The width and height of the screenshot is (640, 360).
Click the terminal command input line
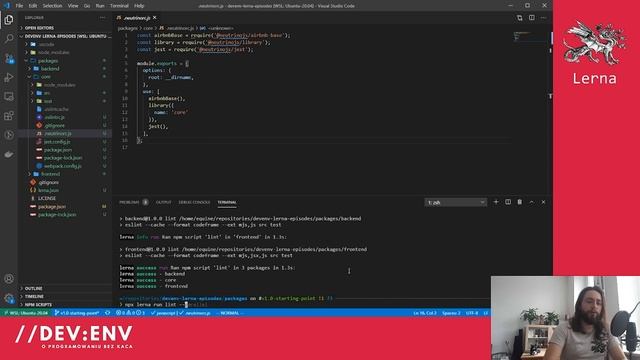(302, 304)
